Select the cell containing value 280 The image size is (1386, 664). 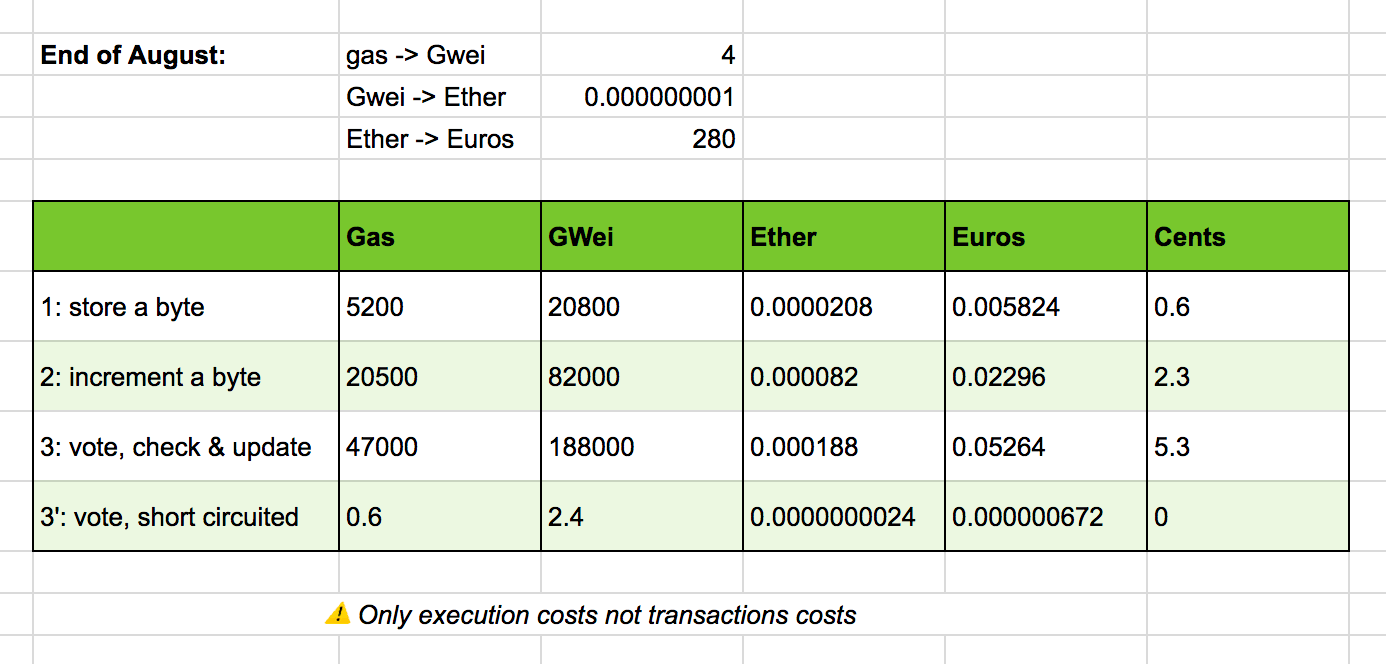click(x=713, y=139)
